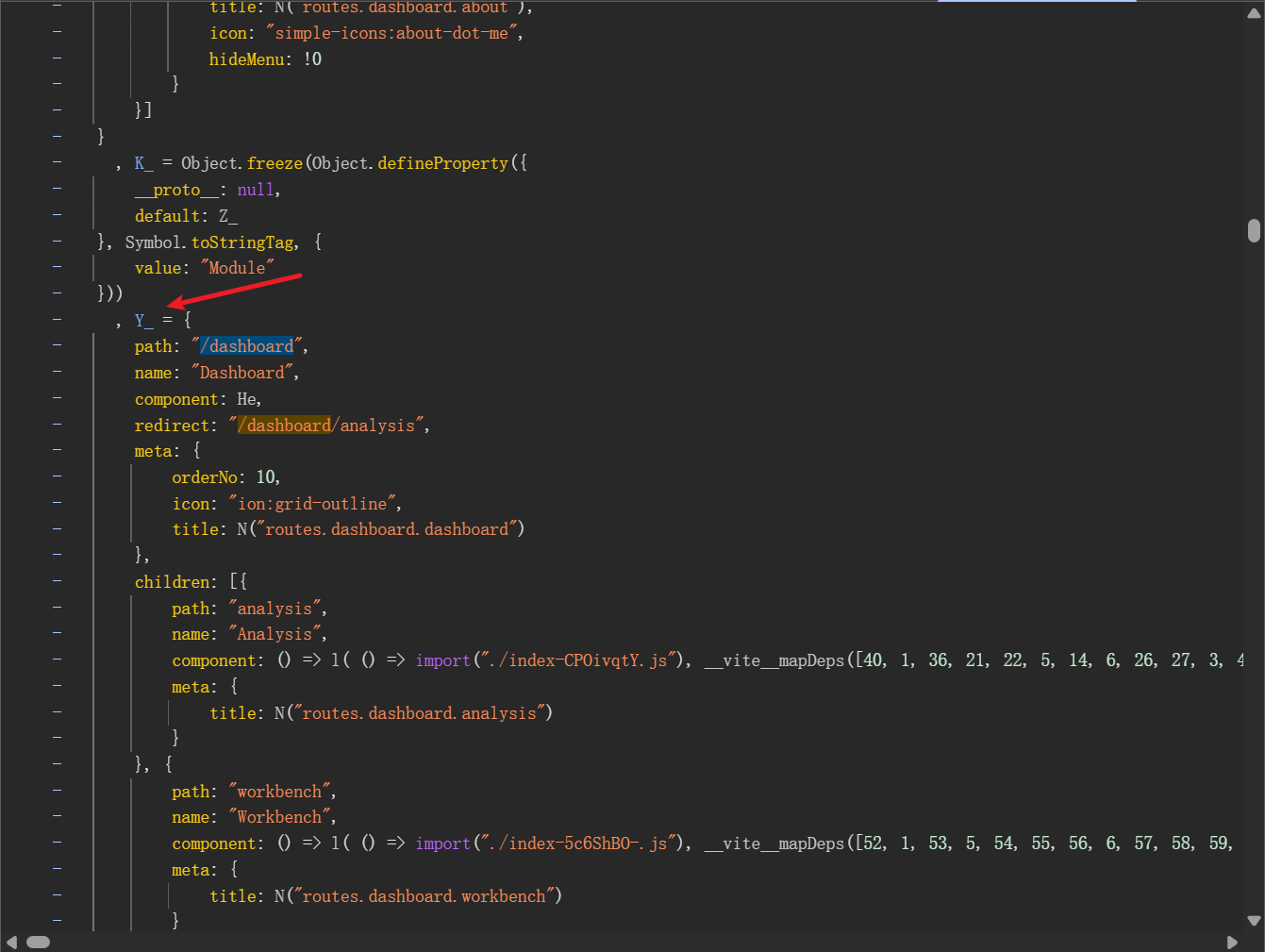Click the "simple-icons:about-dot-me" string
Image resolution: width=1265 pixels, height=952 pixels.
tap(391, 33)
